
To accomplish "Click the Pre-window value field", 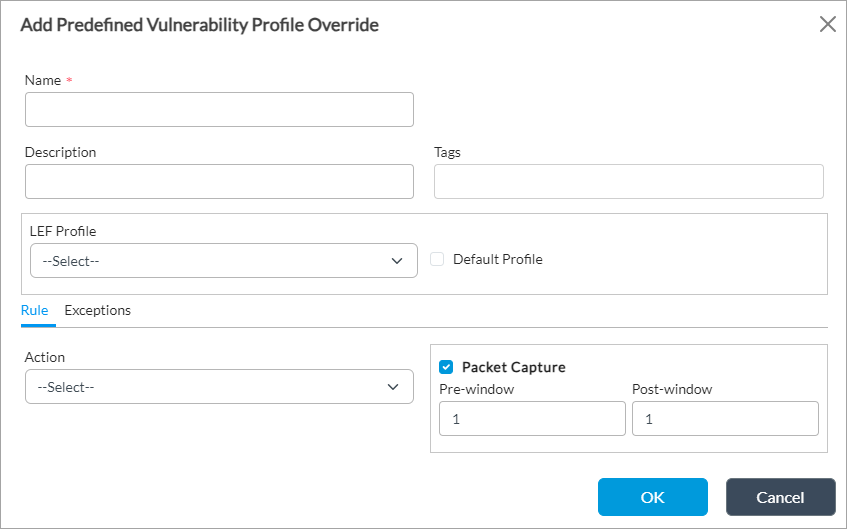I will click(x=532, y=419).
